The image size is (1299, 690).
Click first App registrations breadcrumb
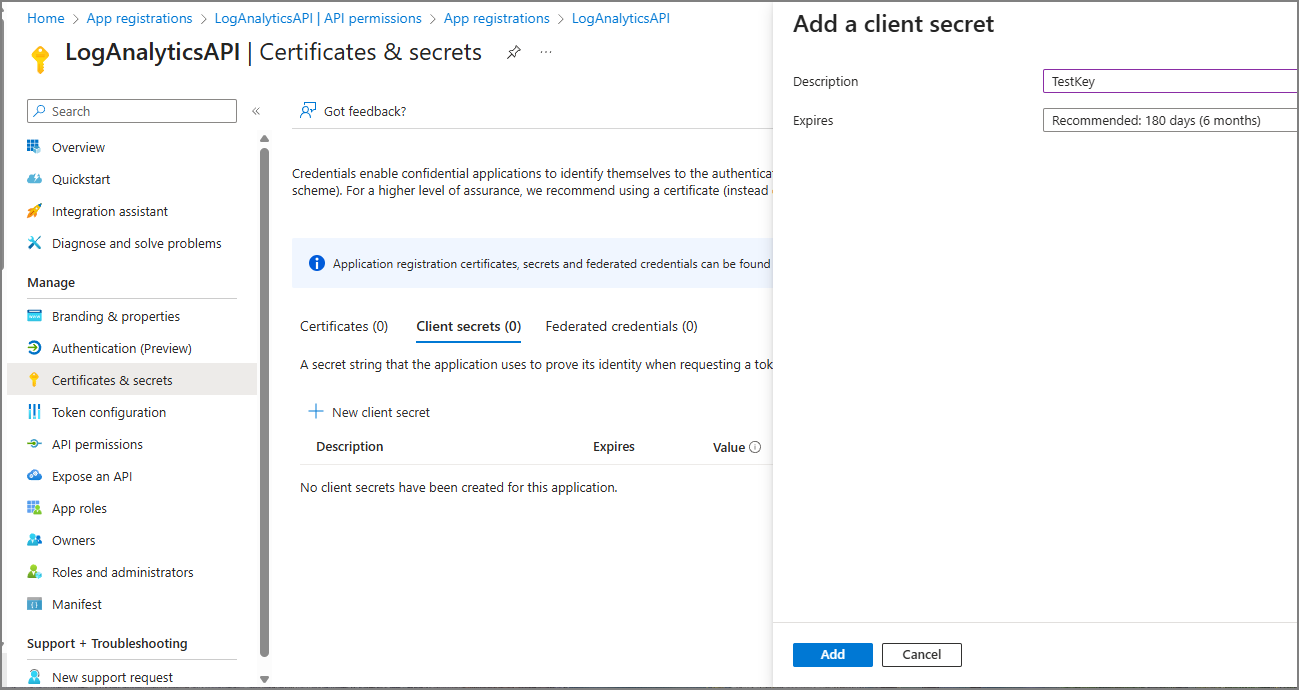[x=139, y=18]
